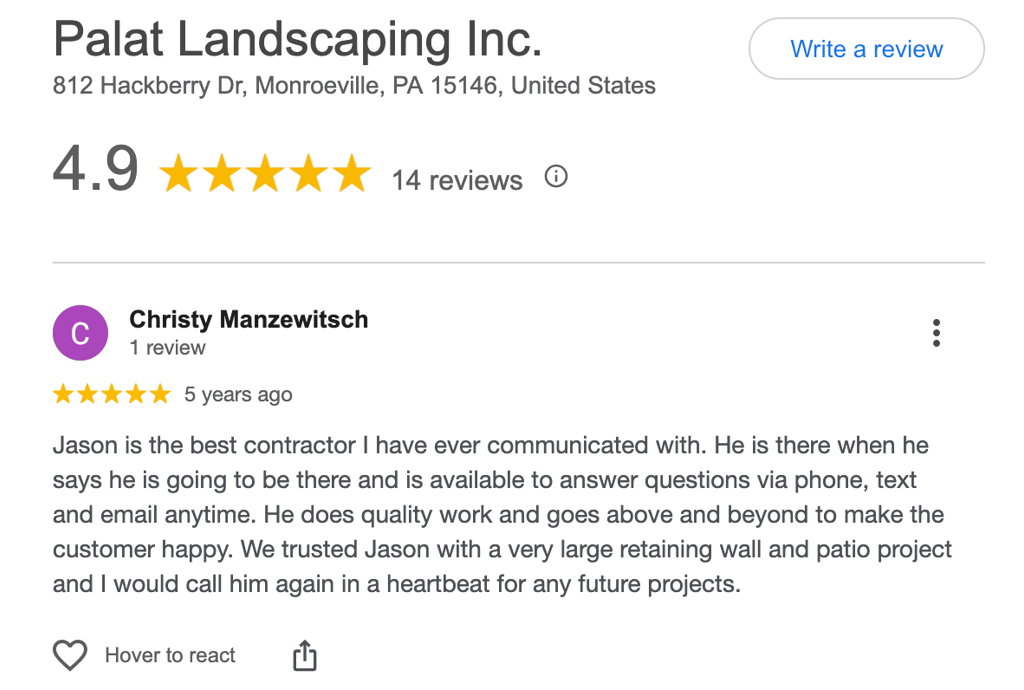Select the 5 years ago timestamp
Viewport: 1024px width, 690px height.
pyautogui.click(x=238, y=394)
